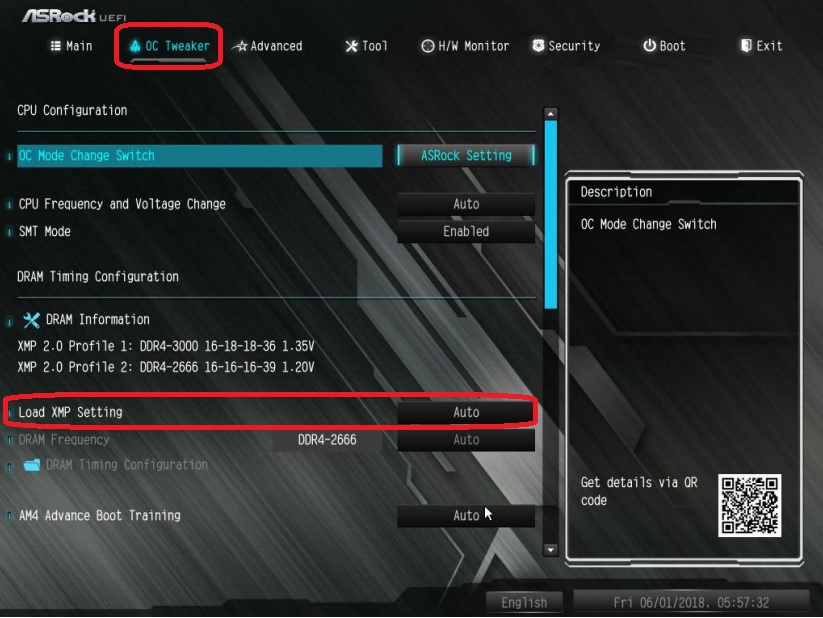Toggle SMT Mode Enabled value
This screenshot has height=618, width=823.
tap(466, 232)
